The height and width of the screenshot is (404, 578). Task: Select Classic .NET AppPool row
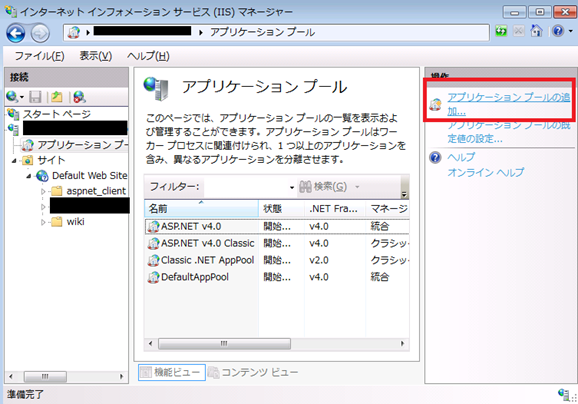point(277,260)
